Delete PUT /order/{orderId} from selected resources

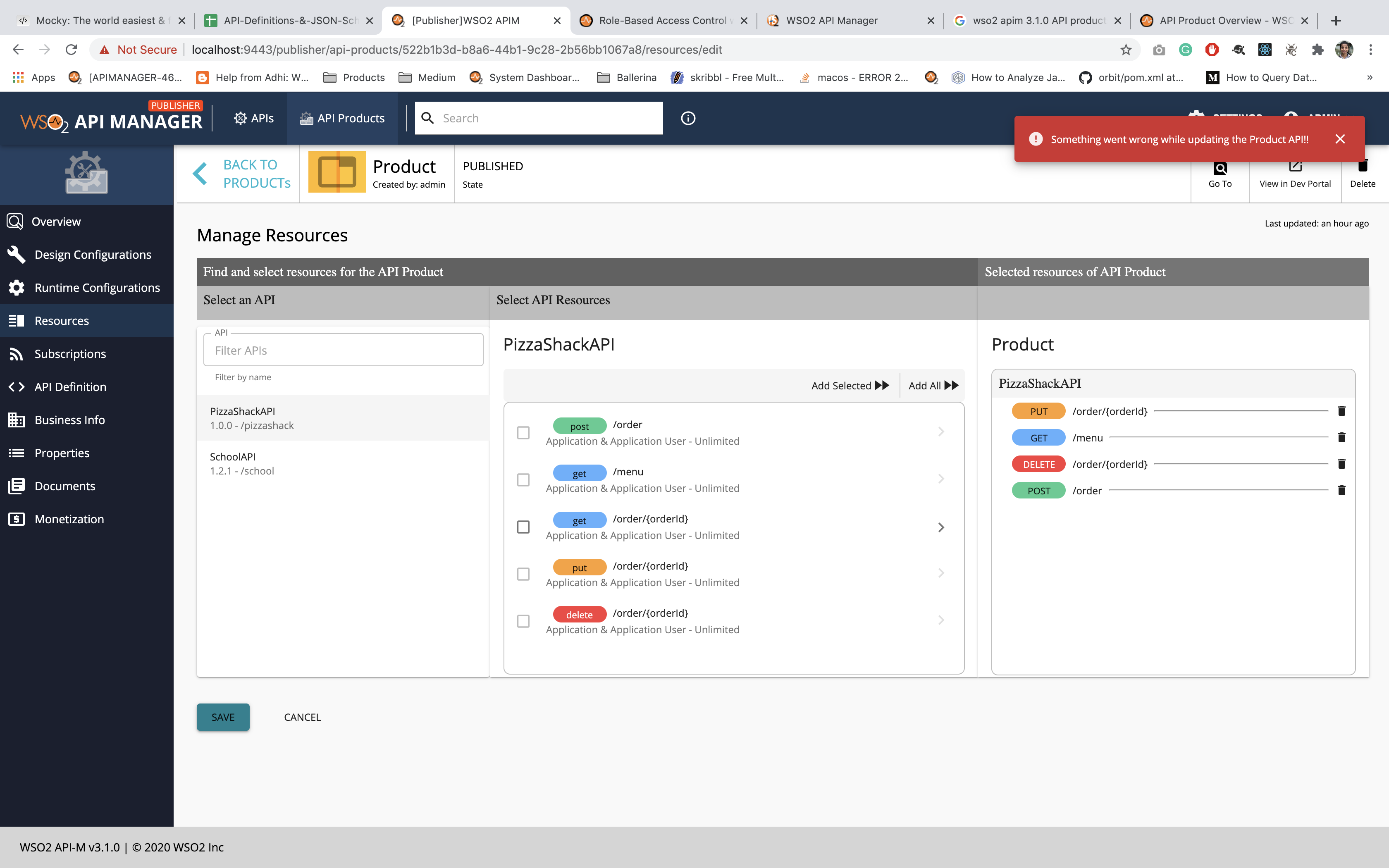click(x=1341, y=411)
